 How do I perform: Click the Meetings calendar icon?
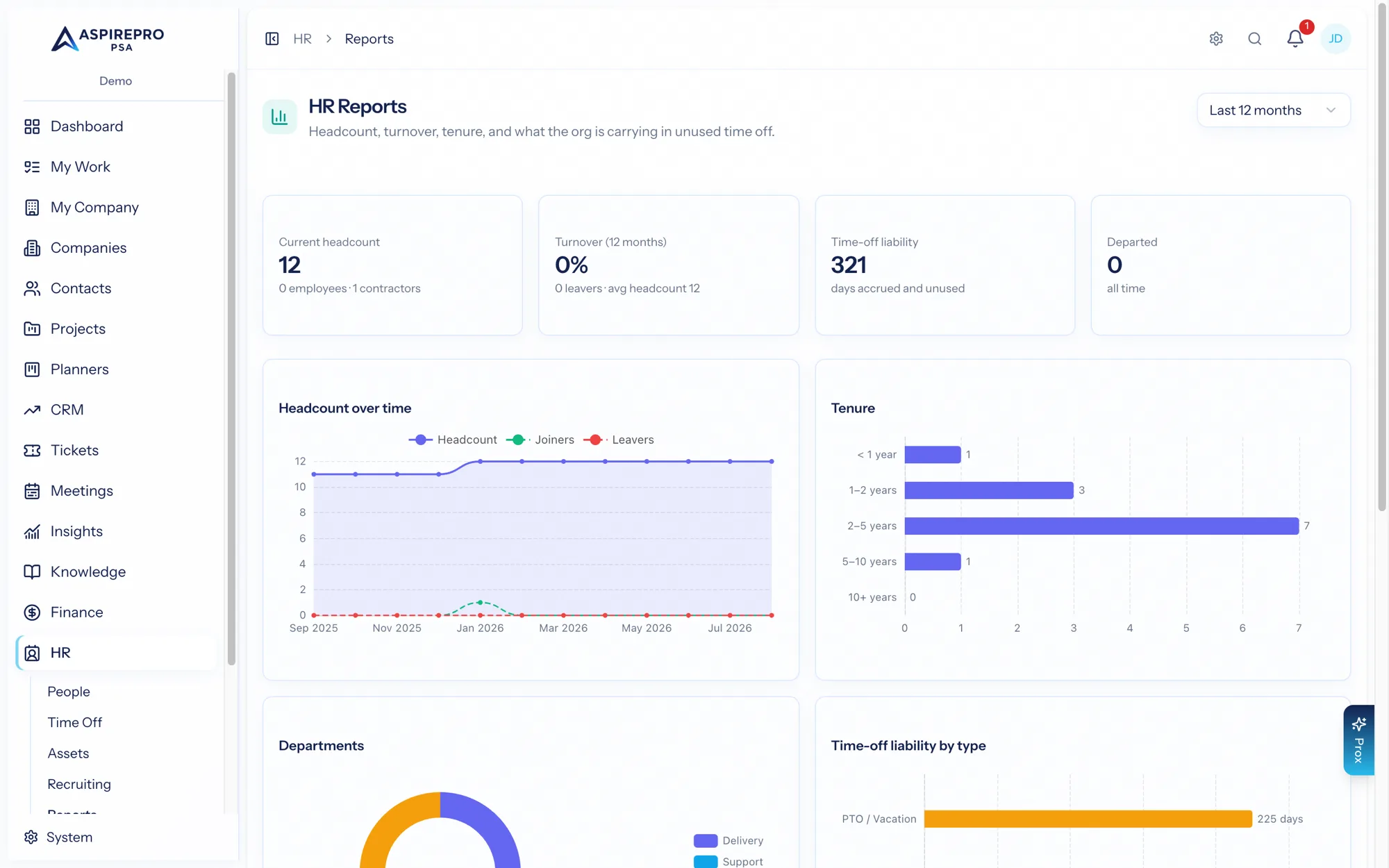pyautogui.click(x=32, y=491)
